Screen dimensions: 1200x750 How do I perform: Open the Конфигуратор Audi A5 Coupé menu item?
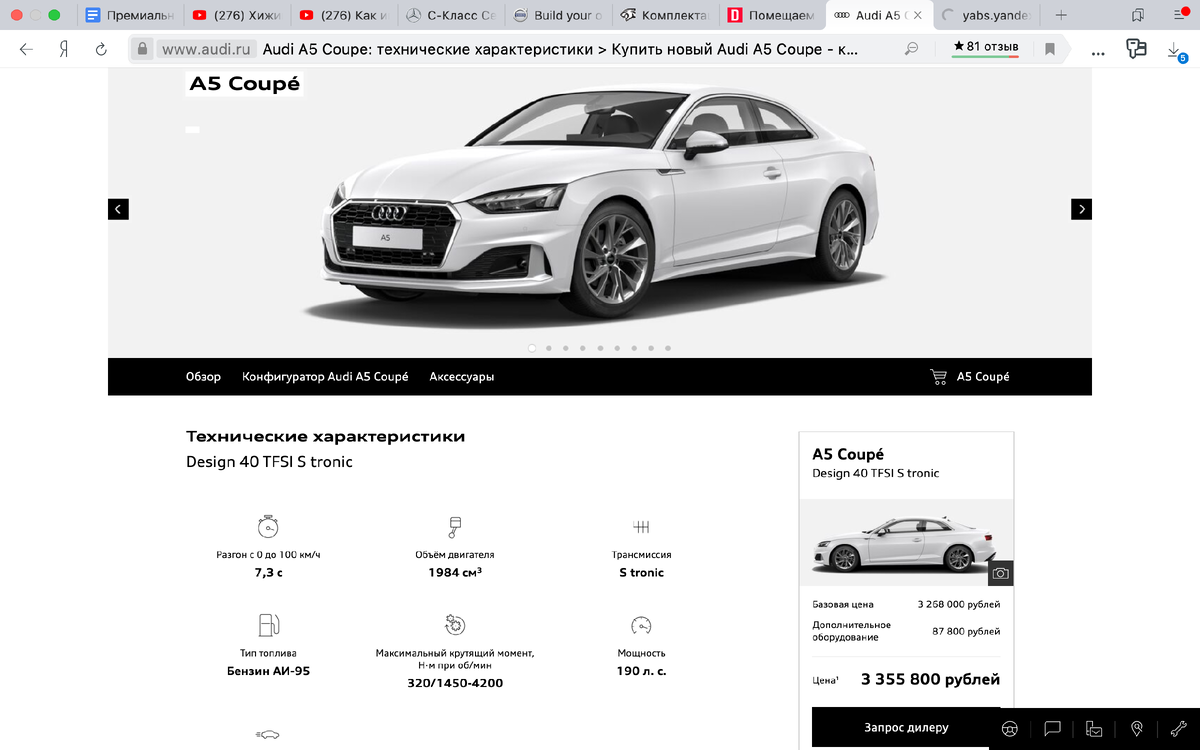(x=324, y=377)
